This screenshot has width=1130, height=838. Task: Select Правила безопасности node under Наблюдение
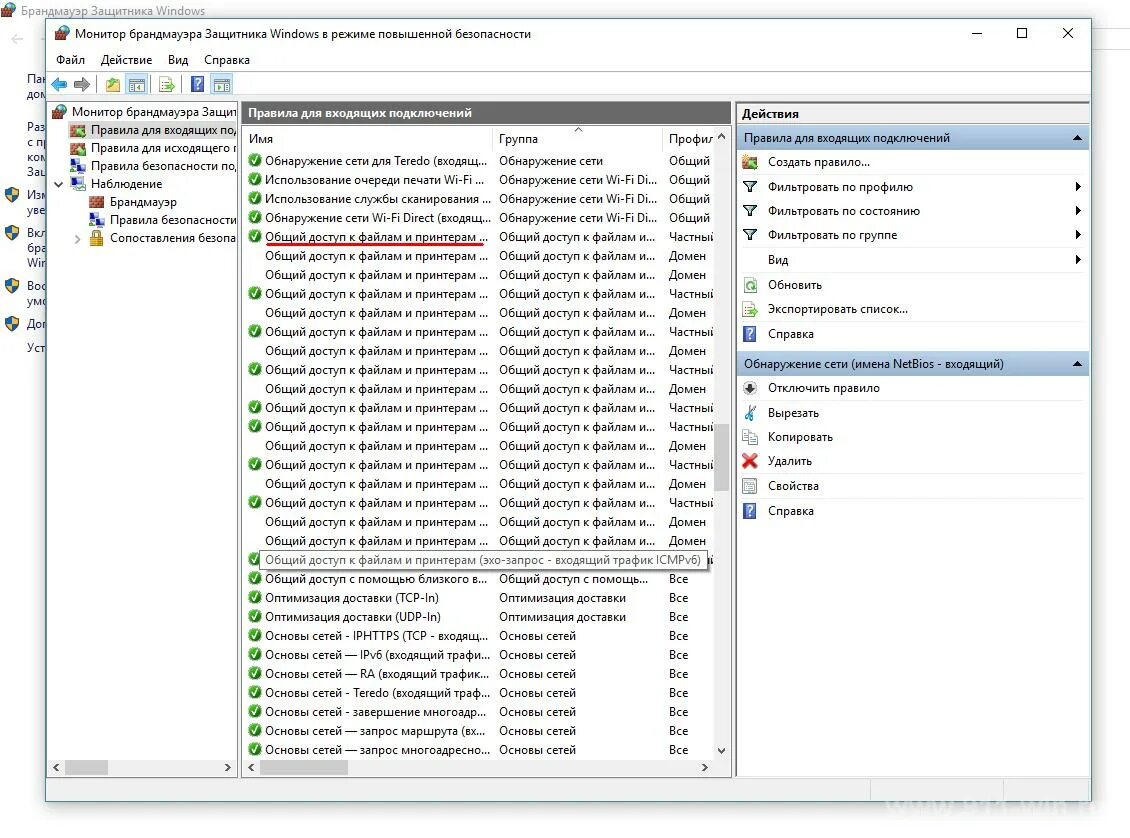tap(173, 220)
